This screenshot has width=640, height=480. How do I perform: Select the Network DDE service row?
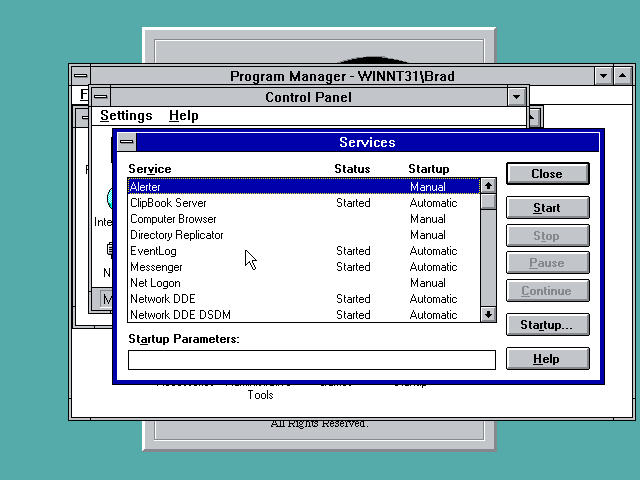304,299
